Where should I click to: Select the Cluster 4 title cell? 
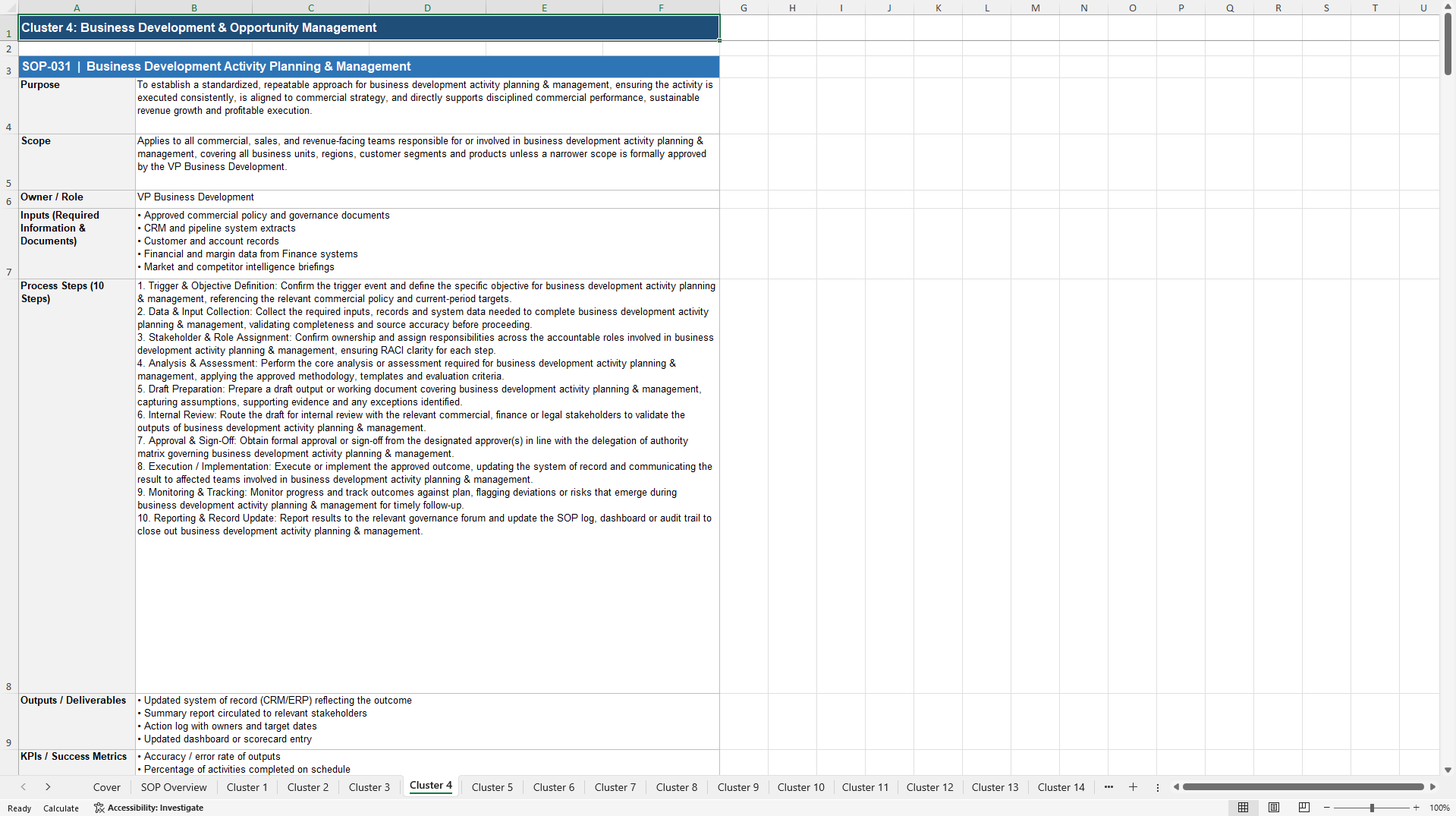(x=369, y=28)
